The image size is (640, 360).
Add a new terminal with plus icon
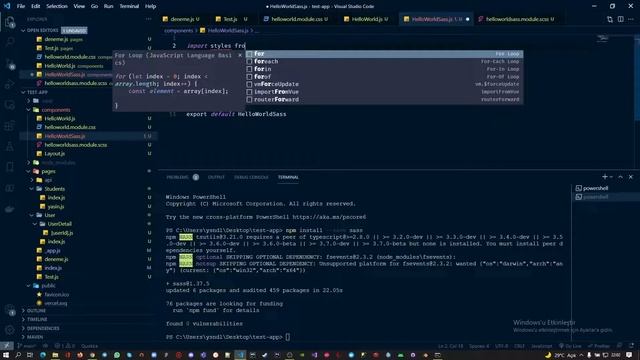tap(604, 177)
